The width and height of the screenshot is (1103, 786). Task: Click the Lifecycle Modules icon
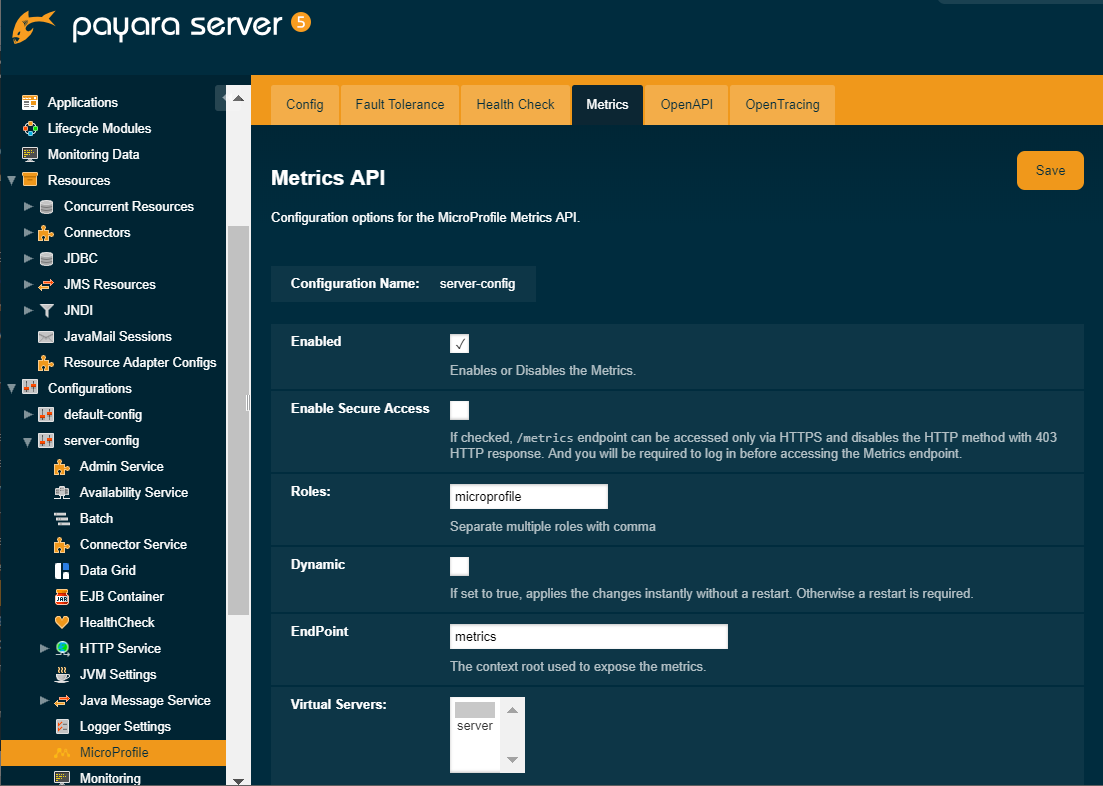point(30,129)
